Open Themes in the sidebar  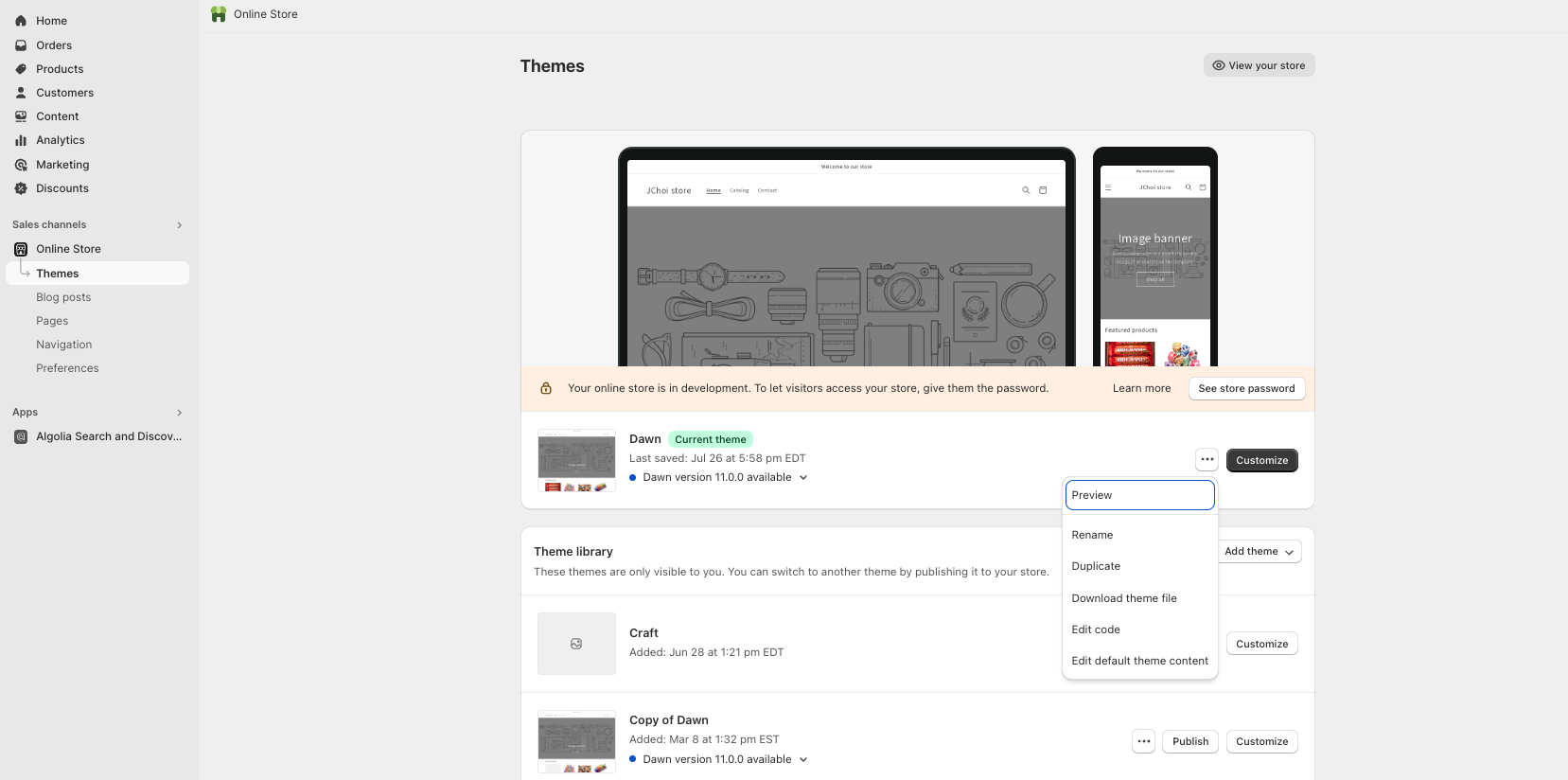(97, 274)
